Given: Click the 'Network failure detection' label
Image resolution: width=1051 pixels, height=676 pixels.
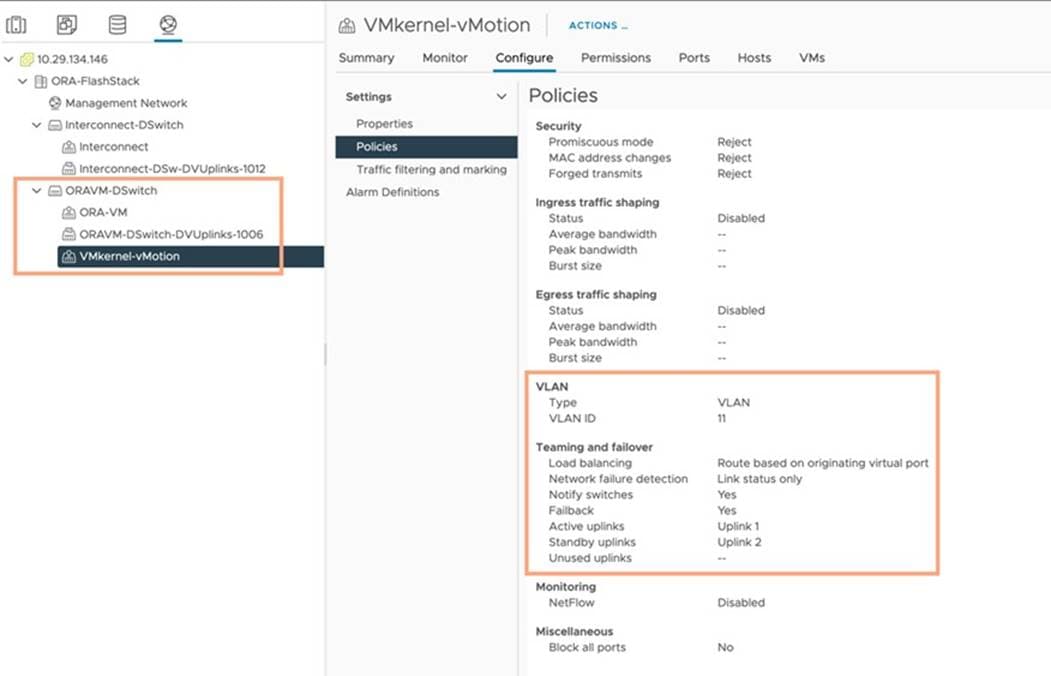Looking at the screenshot, I should [x=618, y=479].
